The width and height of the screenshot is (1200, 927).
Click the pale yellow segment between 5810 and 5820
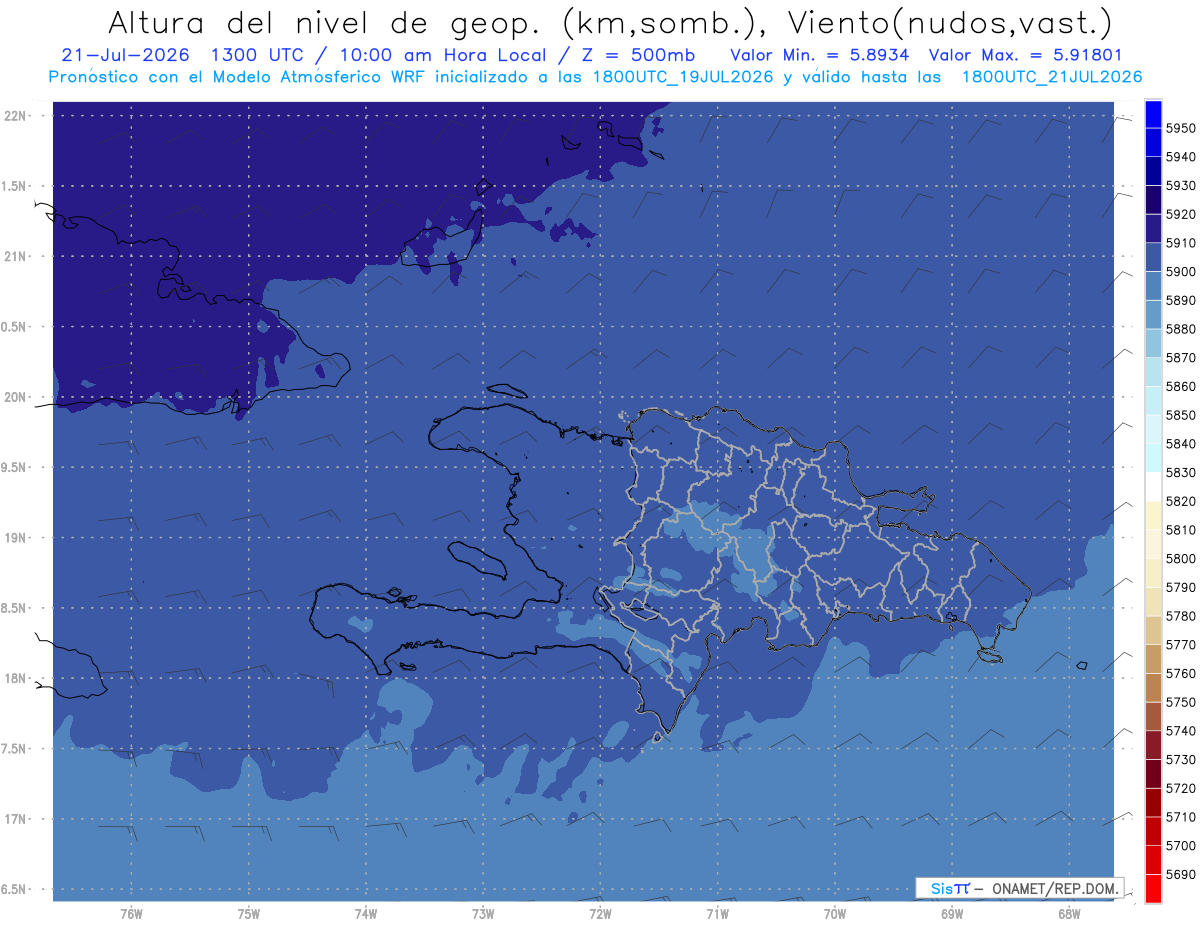coord(1153,515)
